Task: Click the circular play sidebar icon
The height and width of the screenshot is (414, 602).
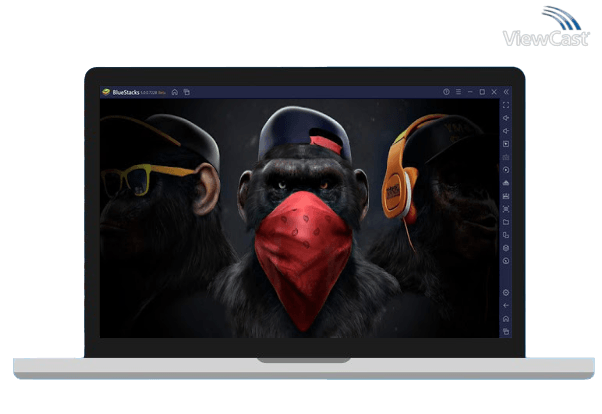Action: pyautogui.click(x=506, y=170)
